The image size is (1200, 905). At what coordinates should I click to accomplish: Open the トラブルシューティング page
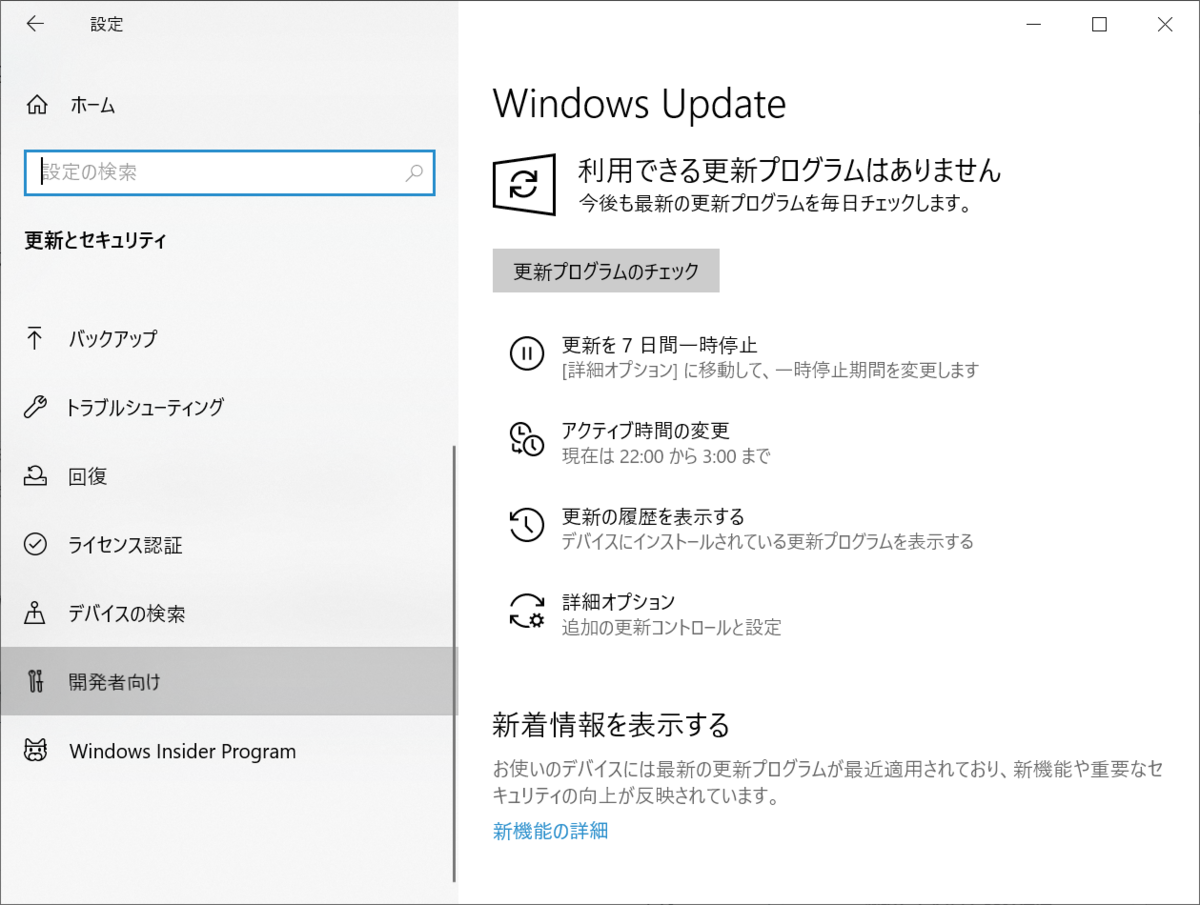tap(228, 407)
